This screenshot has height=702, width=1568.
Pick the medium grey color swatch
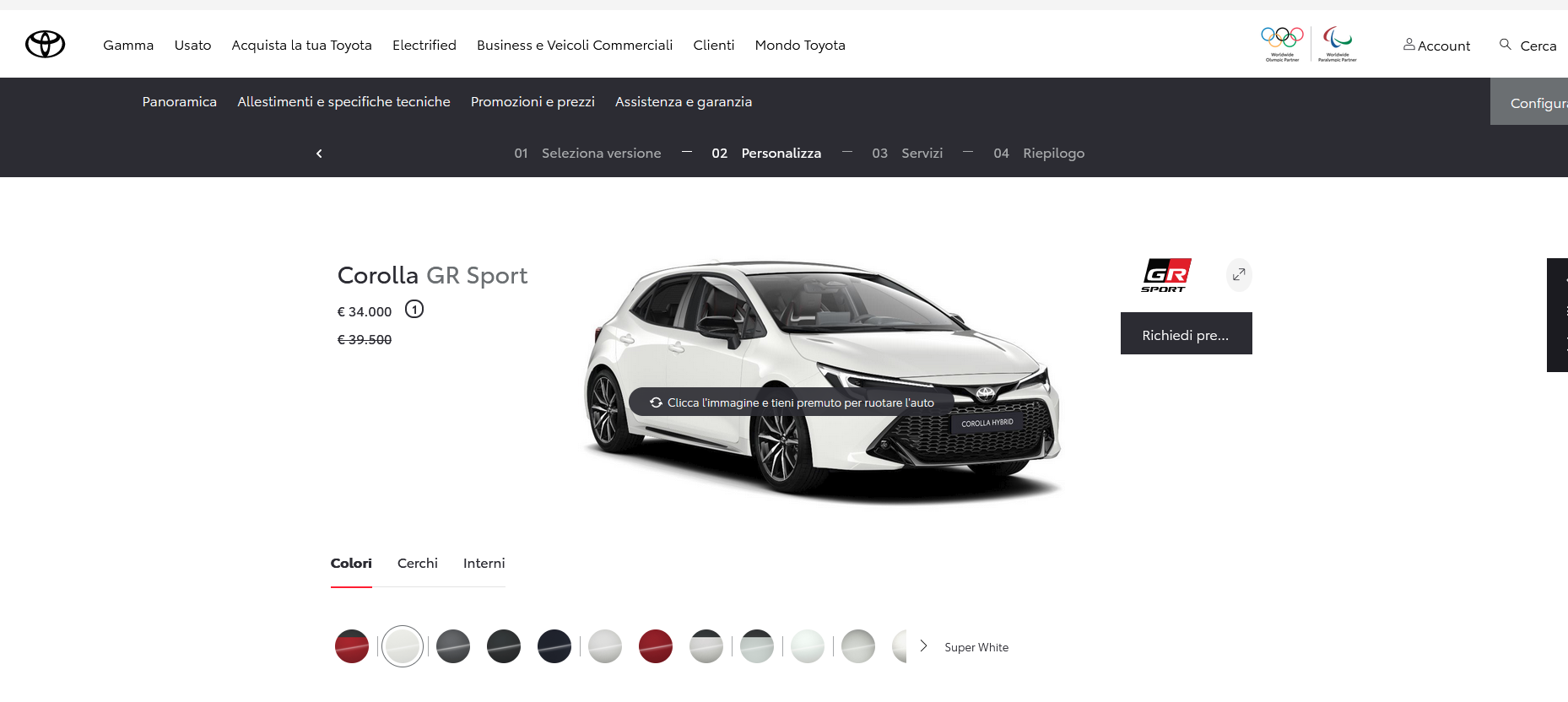pyautogui.click(x=453, y=646)
